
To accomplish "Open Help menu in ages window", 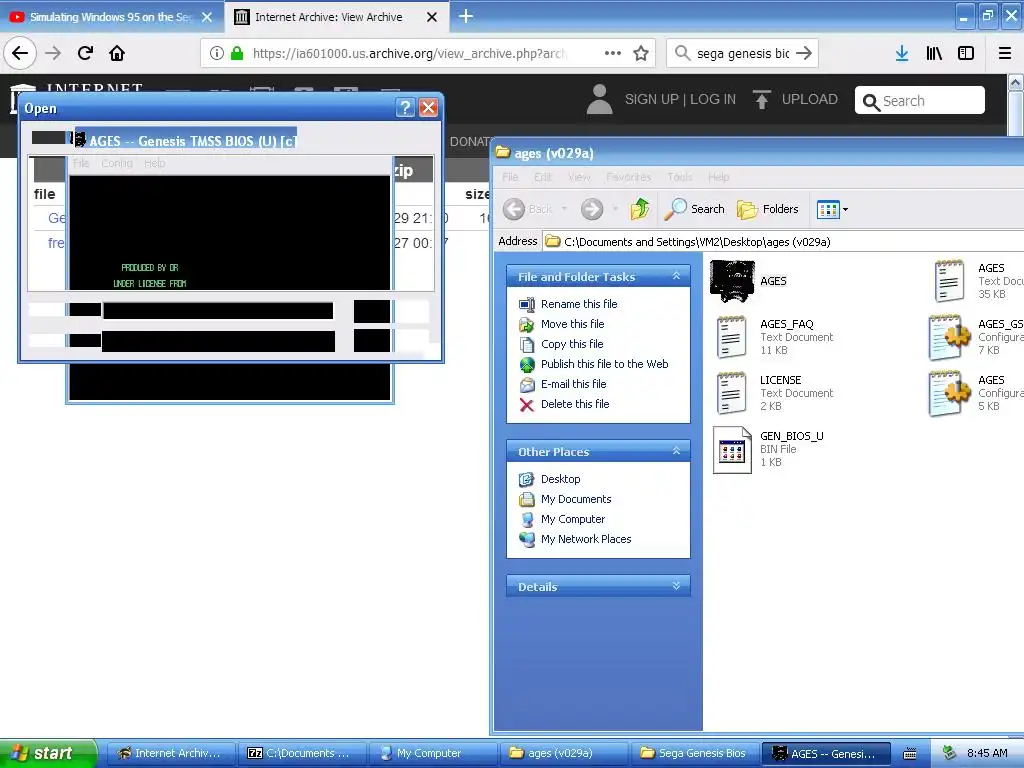I will click(x=718, y=177).
